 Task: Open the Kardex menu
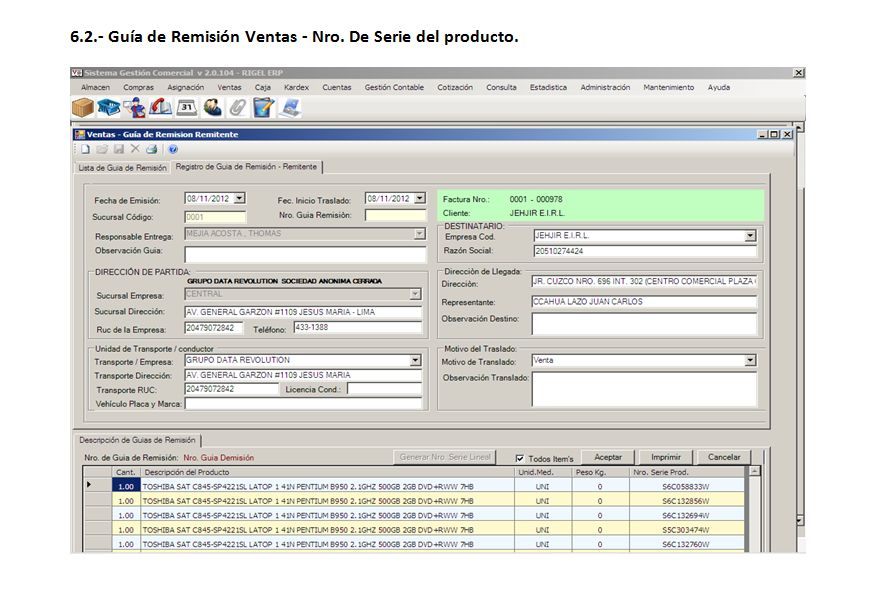point(296,87)
